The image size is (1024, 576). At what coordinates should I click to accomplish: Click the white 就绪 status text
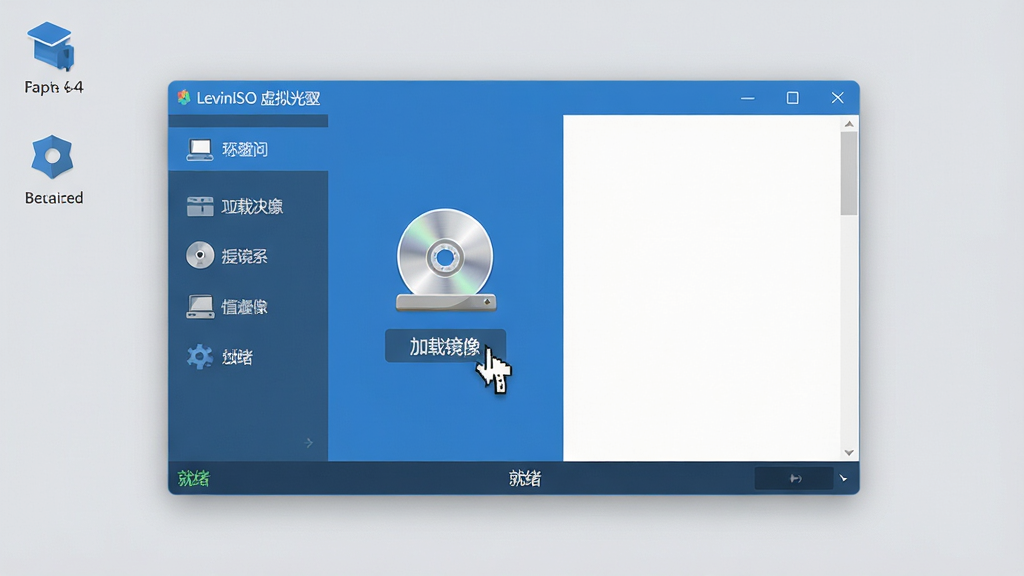525,479
